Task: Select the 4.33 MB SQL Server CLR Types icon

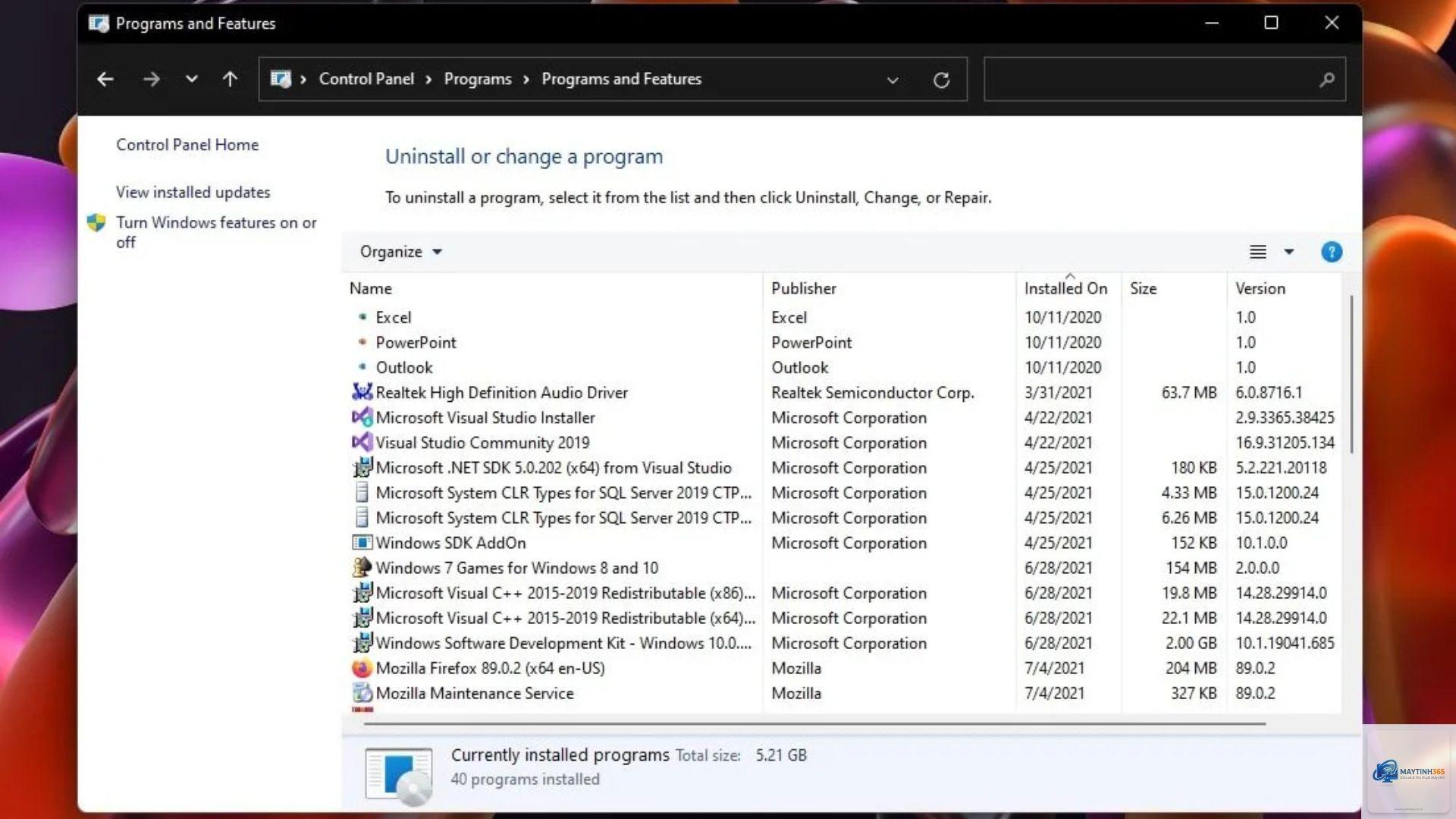Action: pyautogui.click(x=362, y=492)
